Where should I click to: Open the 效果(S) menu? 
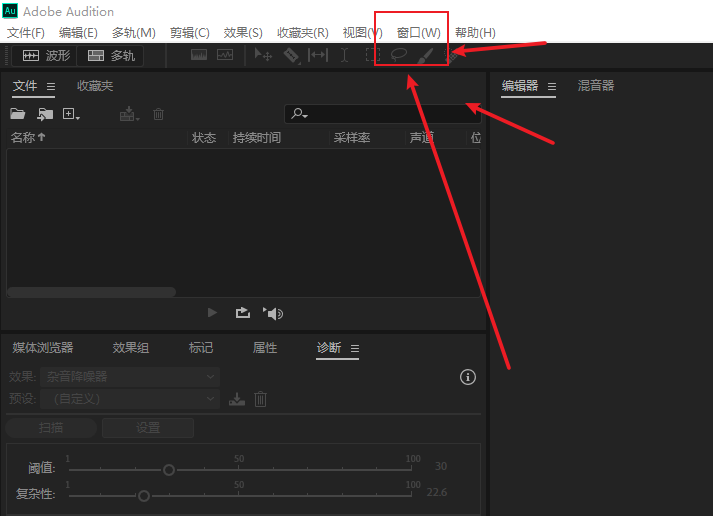[243, 33]
